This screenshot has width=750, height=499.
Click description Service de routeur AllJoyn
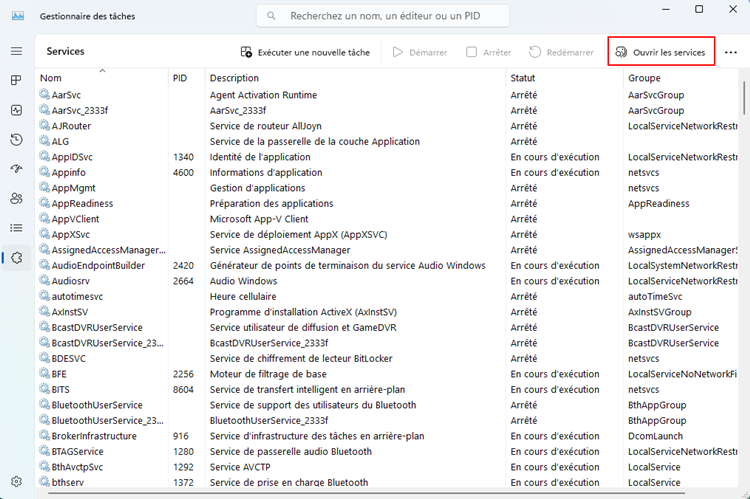265,126
